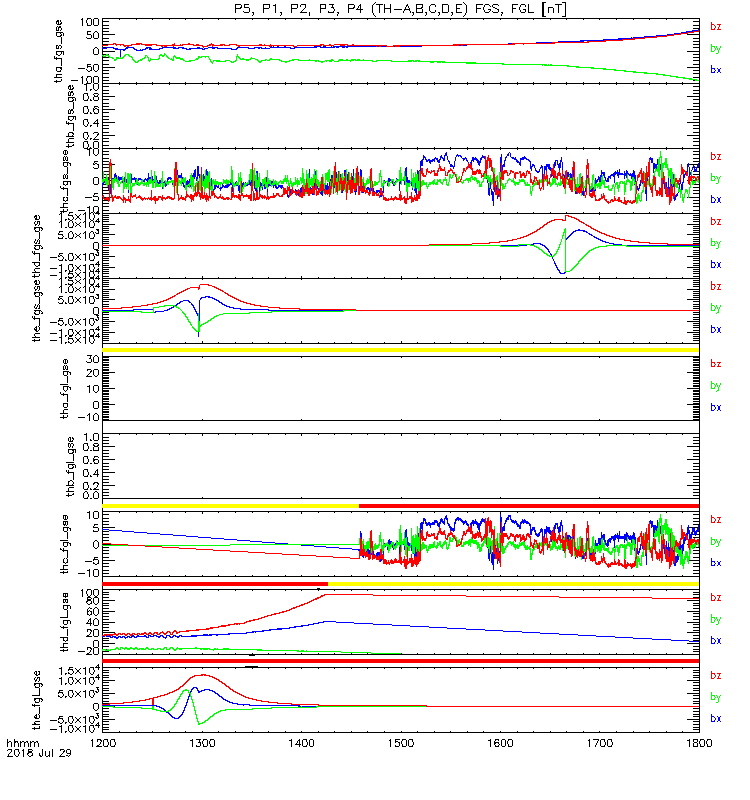Click the 1700 time tick label
The height and width of the screenshot is (800, 750).
point(599,743)
